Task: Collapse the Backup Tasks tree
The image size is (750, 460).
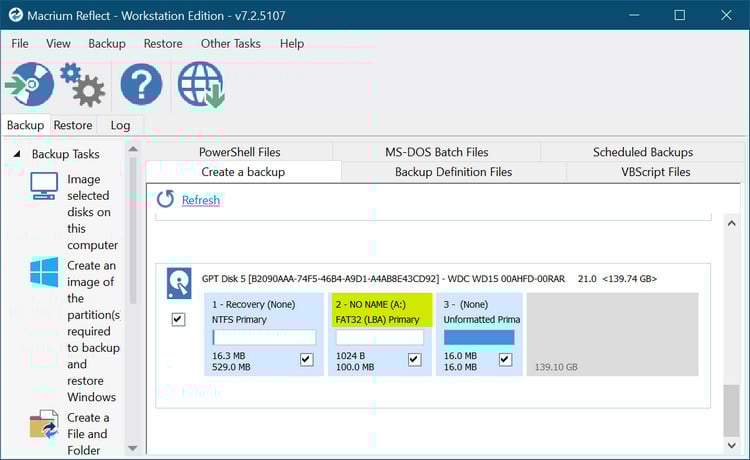Action: [x=17, y=154]
